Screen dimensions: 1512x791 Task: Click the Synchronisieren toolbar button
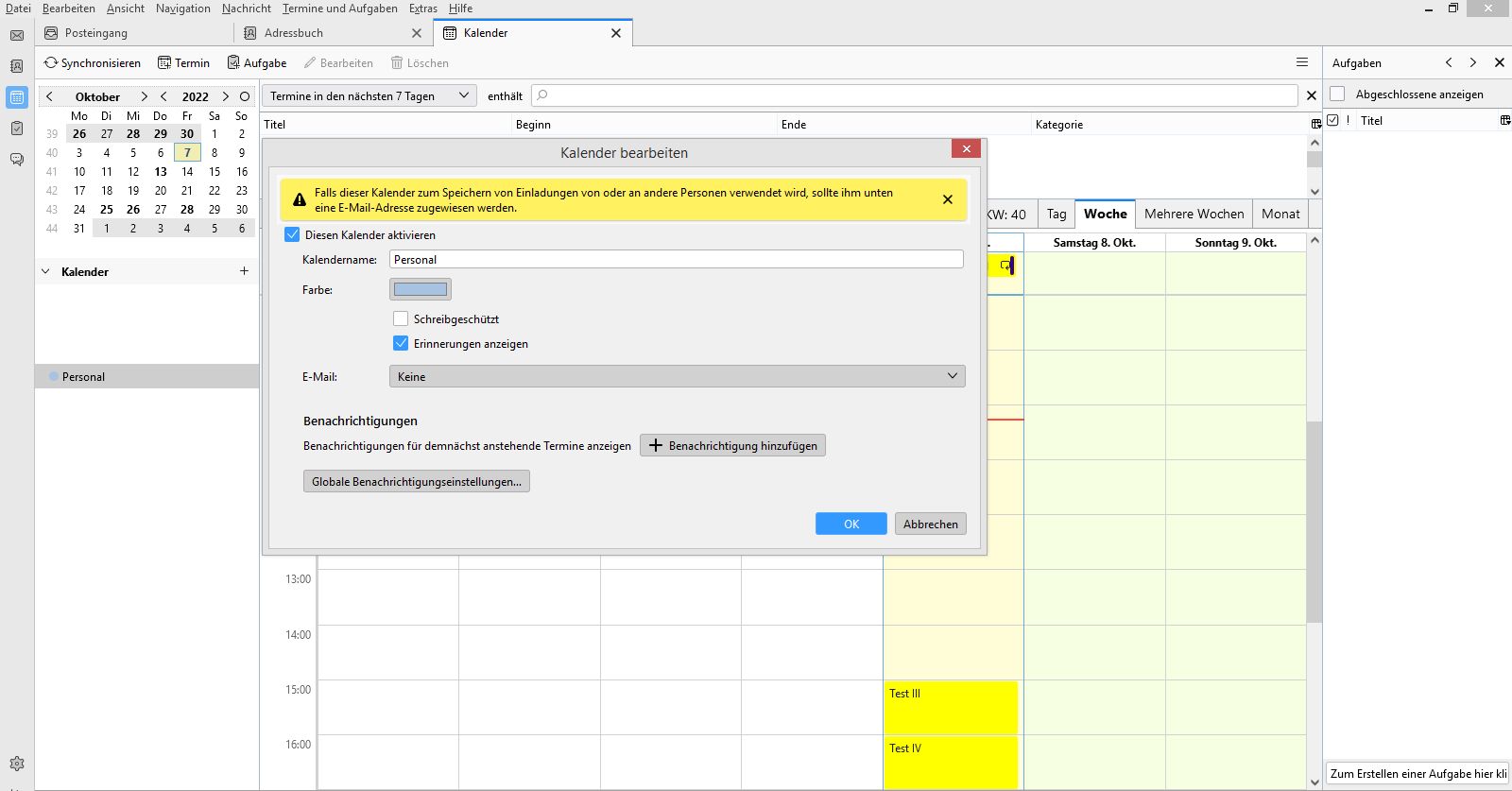coord(93,63)
